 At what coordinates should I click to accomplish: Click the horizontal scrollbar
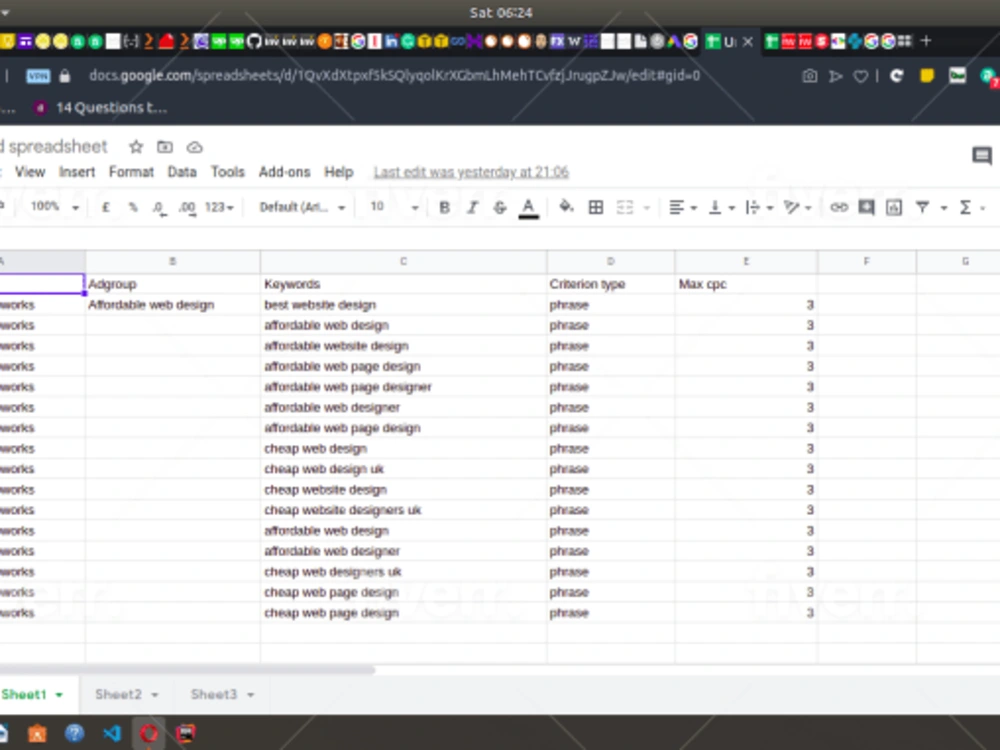pyautogui.click(x=188, y=670)
